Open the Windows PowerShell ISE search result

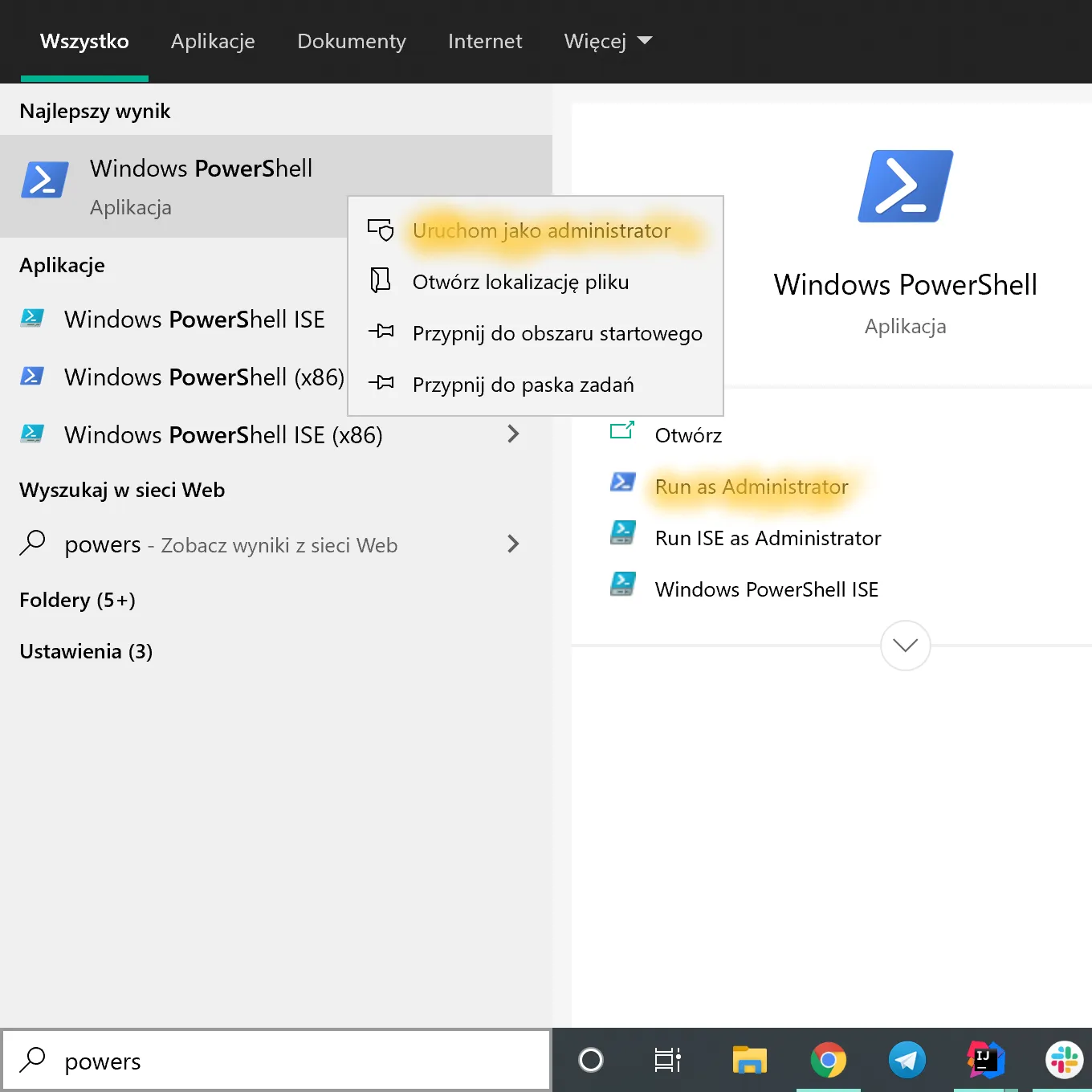(x=194, y=319)
